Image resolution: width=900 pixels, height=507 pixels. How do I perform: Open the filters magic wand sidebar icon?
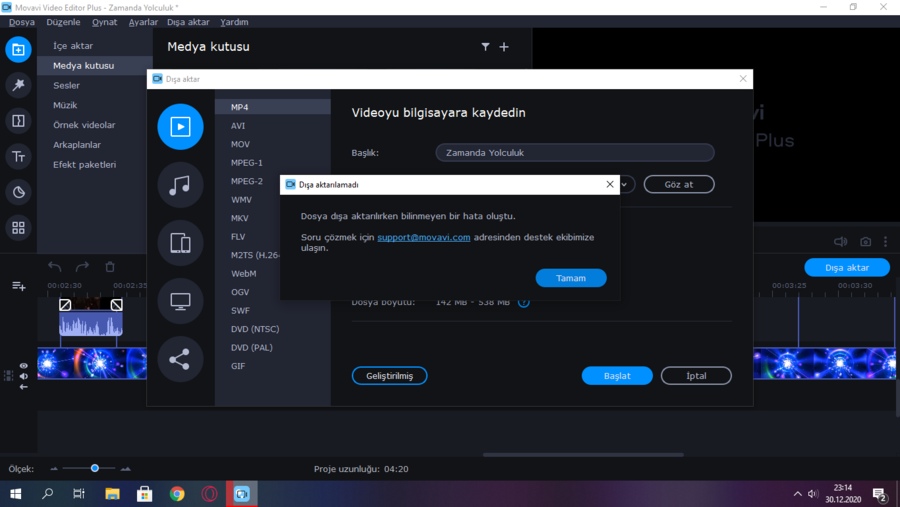pyautogui.click(x=18, y=85)
